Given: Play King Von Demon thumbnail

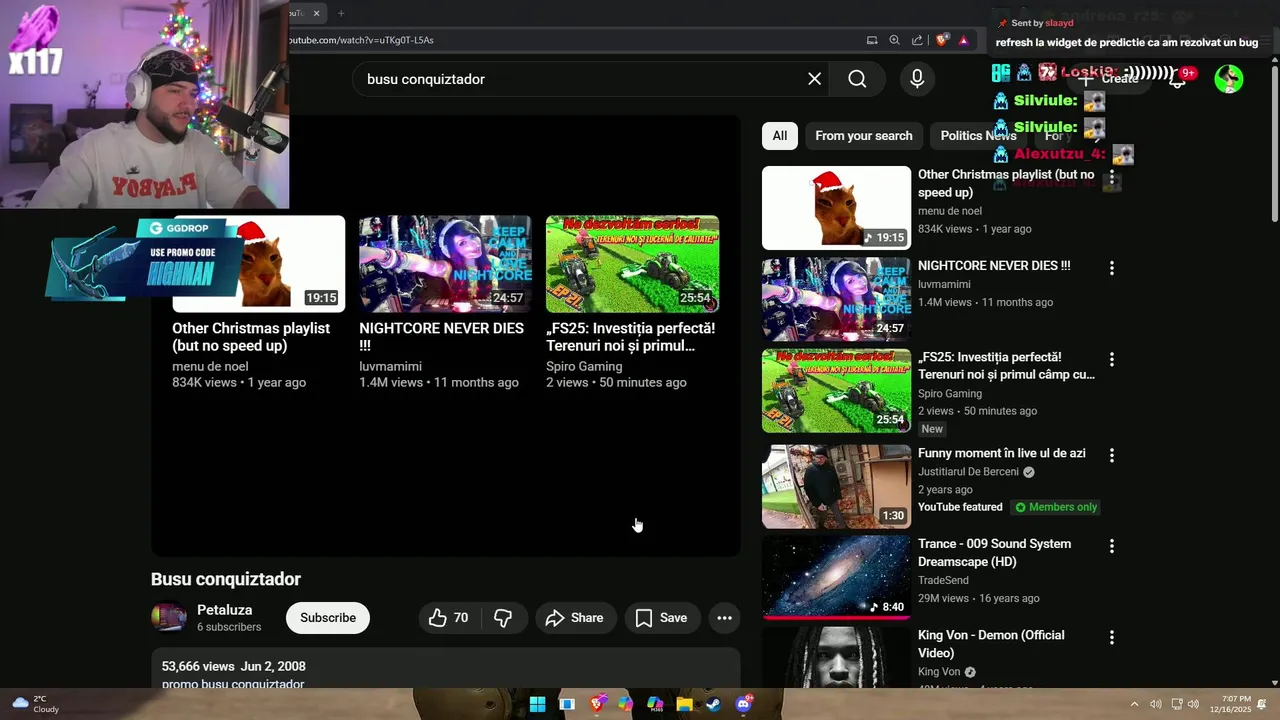Looking at the screenshot, I should tap(836, 657).
